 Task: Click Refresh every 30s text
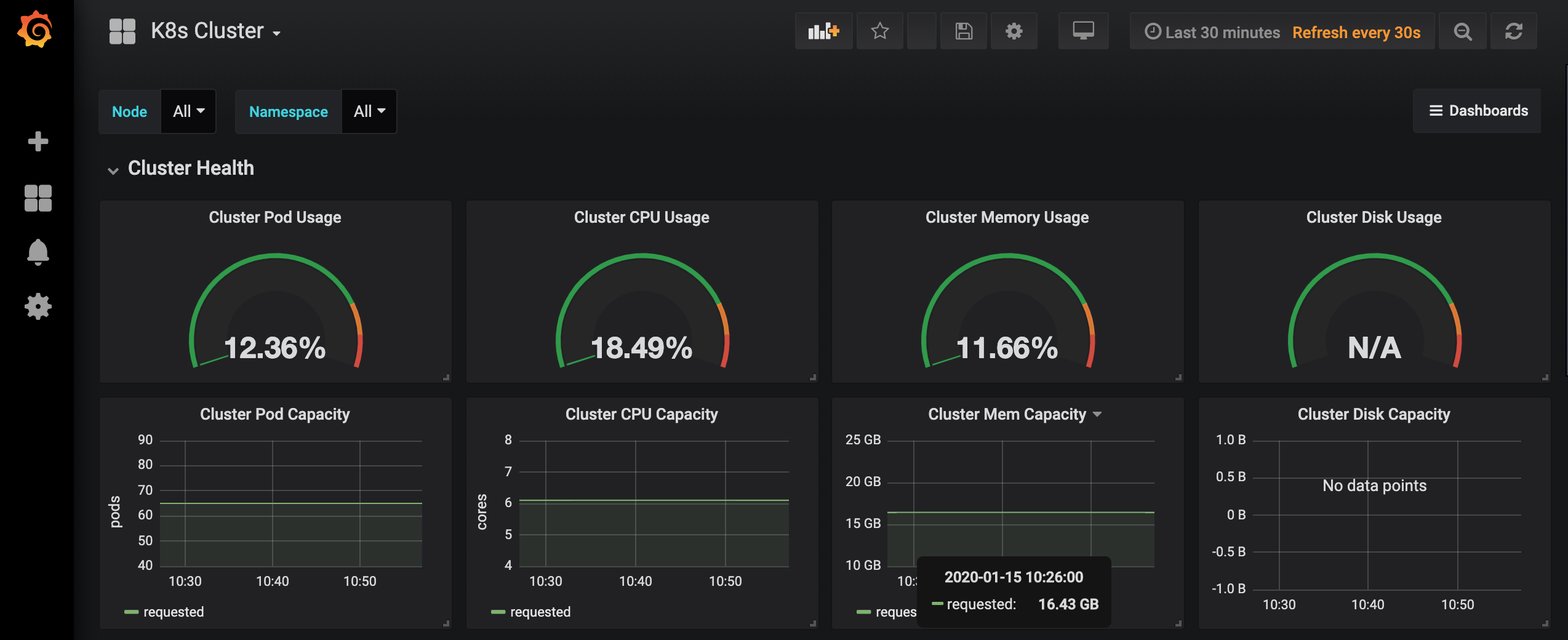click(x=1356, y=32)
